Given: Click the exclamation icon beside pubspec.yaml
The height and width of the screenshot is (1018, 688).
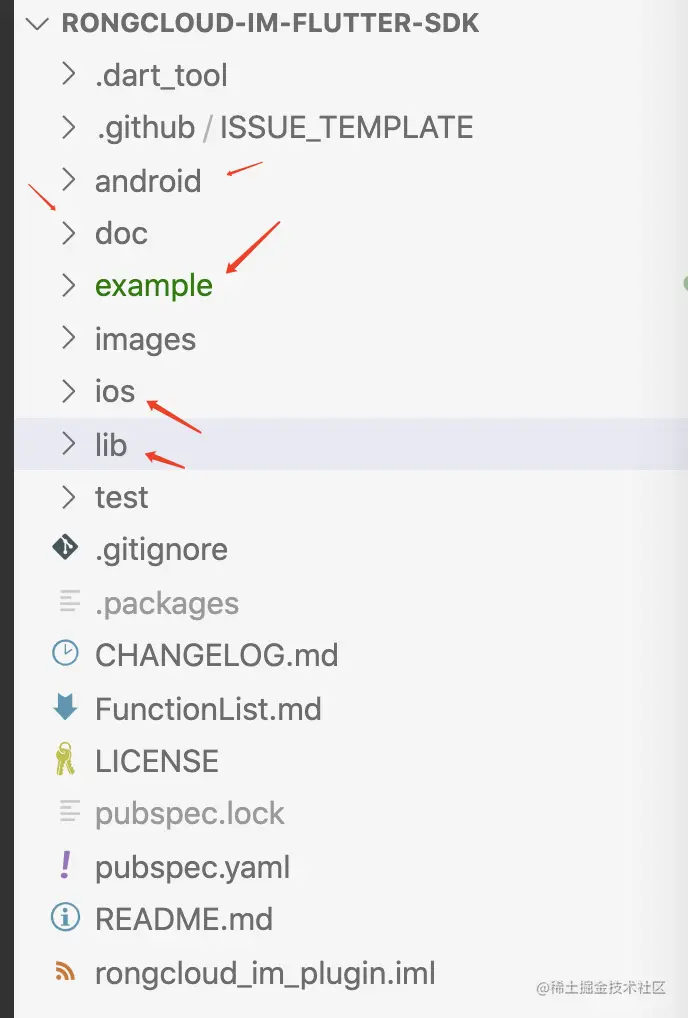Looking at the screenshot, I should (x=66, y=866).
